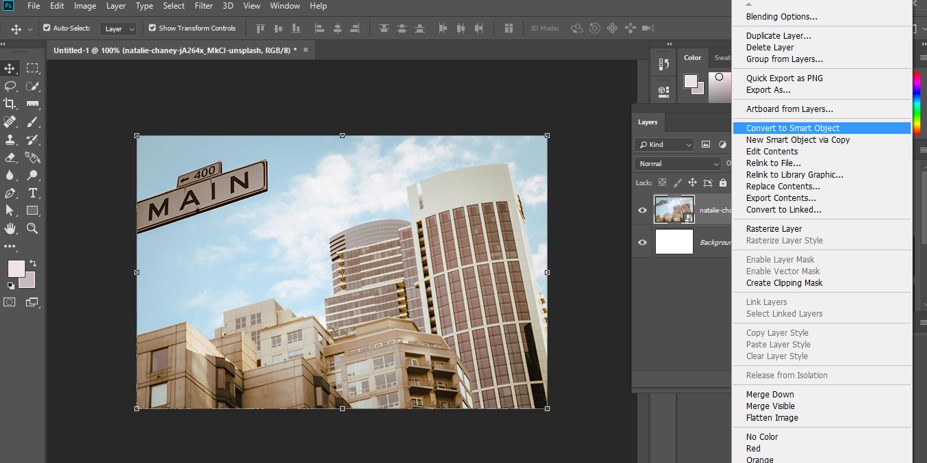
Task: Choose Convert to Smart Object
Action: (x=792, y=128)
